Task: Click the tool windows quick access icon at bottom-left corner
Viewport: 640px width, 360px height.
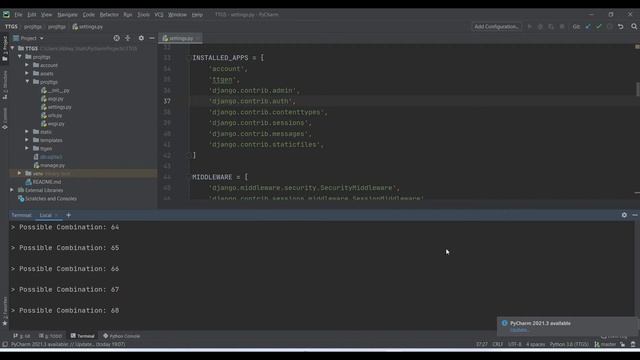Action: (5, 344)
